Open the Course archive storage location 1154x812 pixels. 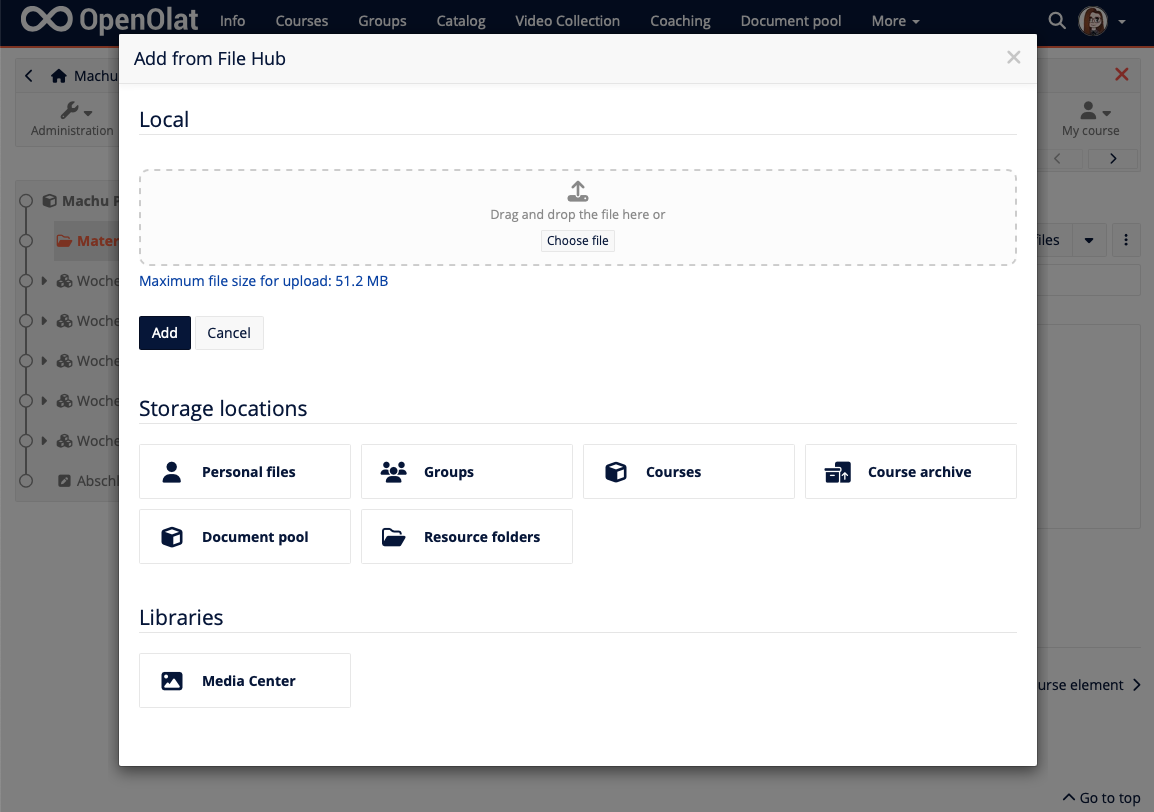click(x=910, y=471)
